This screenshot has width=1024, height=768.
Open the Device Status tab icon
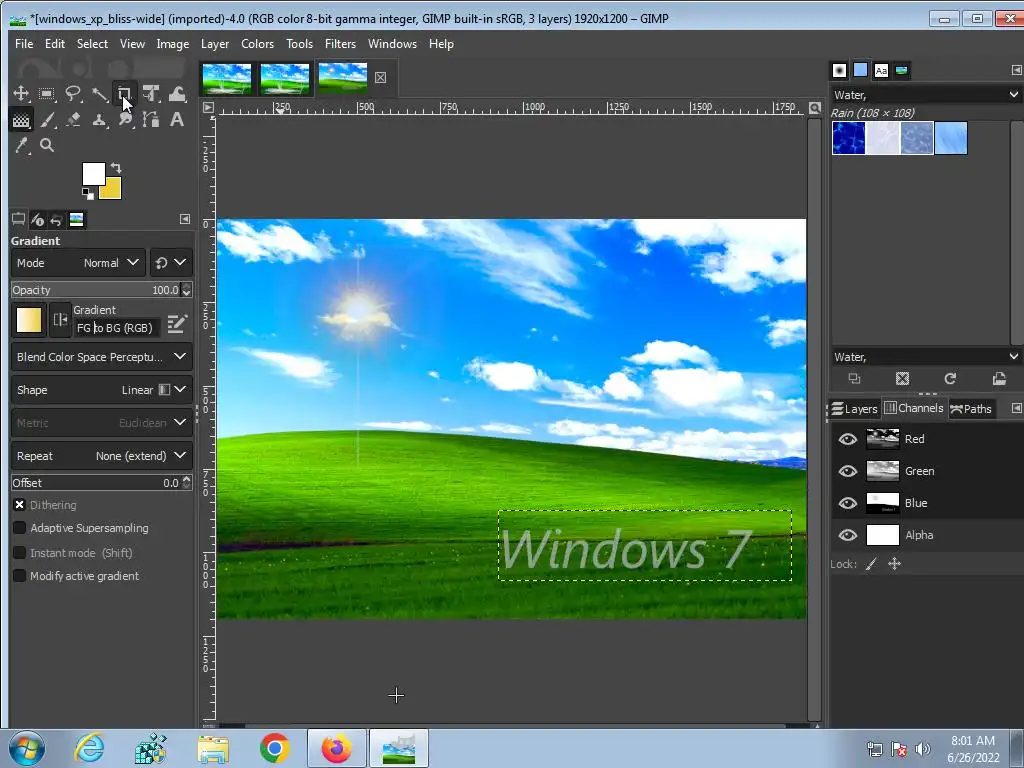coord(37,219)
